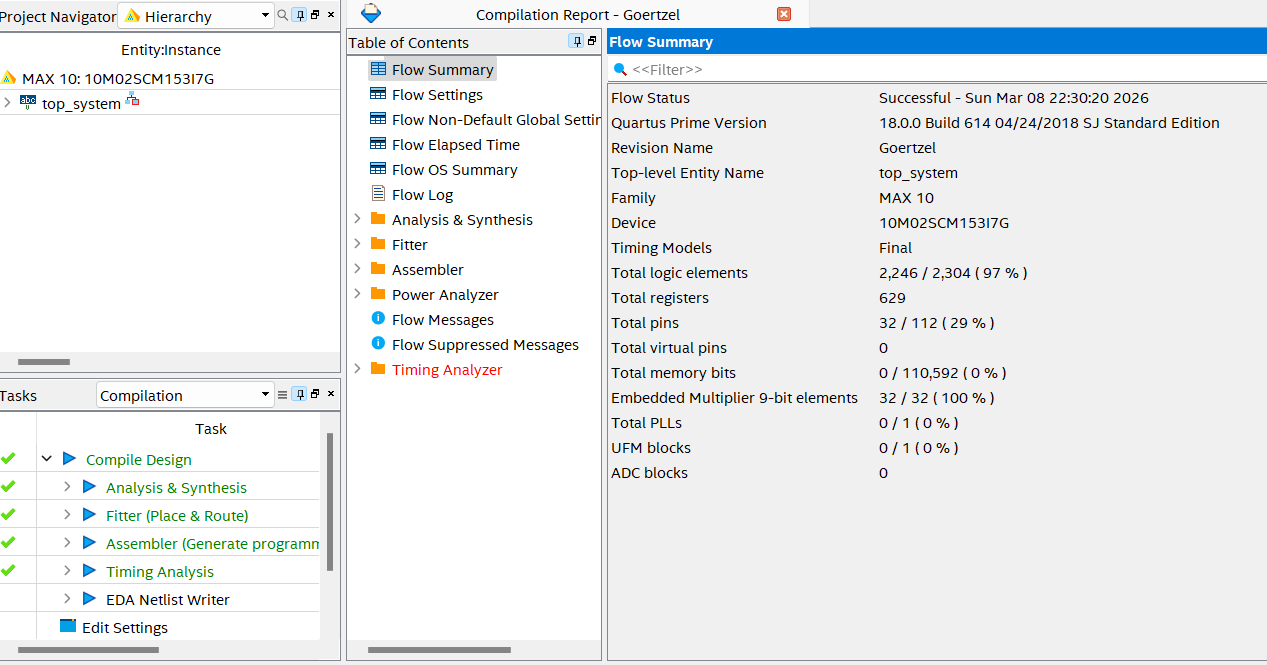The width and height of the screenshot is (1267, 665).
Task: Click the Edit Settings task icon
Action: 67,627
